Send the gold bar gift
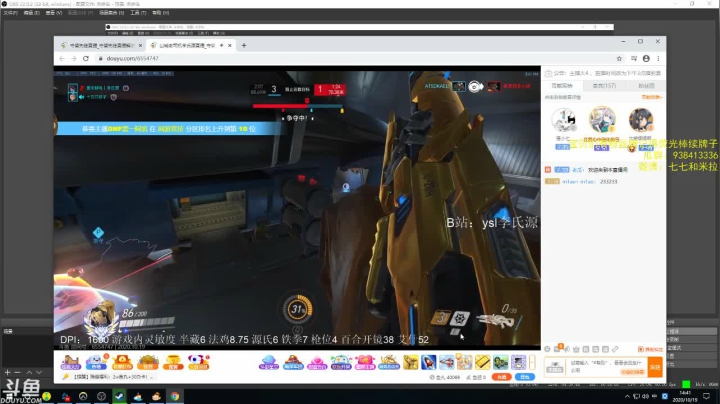Image resolution: width=720 pixels, height=404 pixels. pos(483,362)
